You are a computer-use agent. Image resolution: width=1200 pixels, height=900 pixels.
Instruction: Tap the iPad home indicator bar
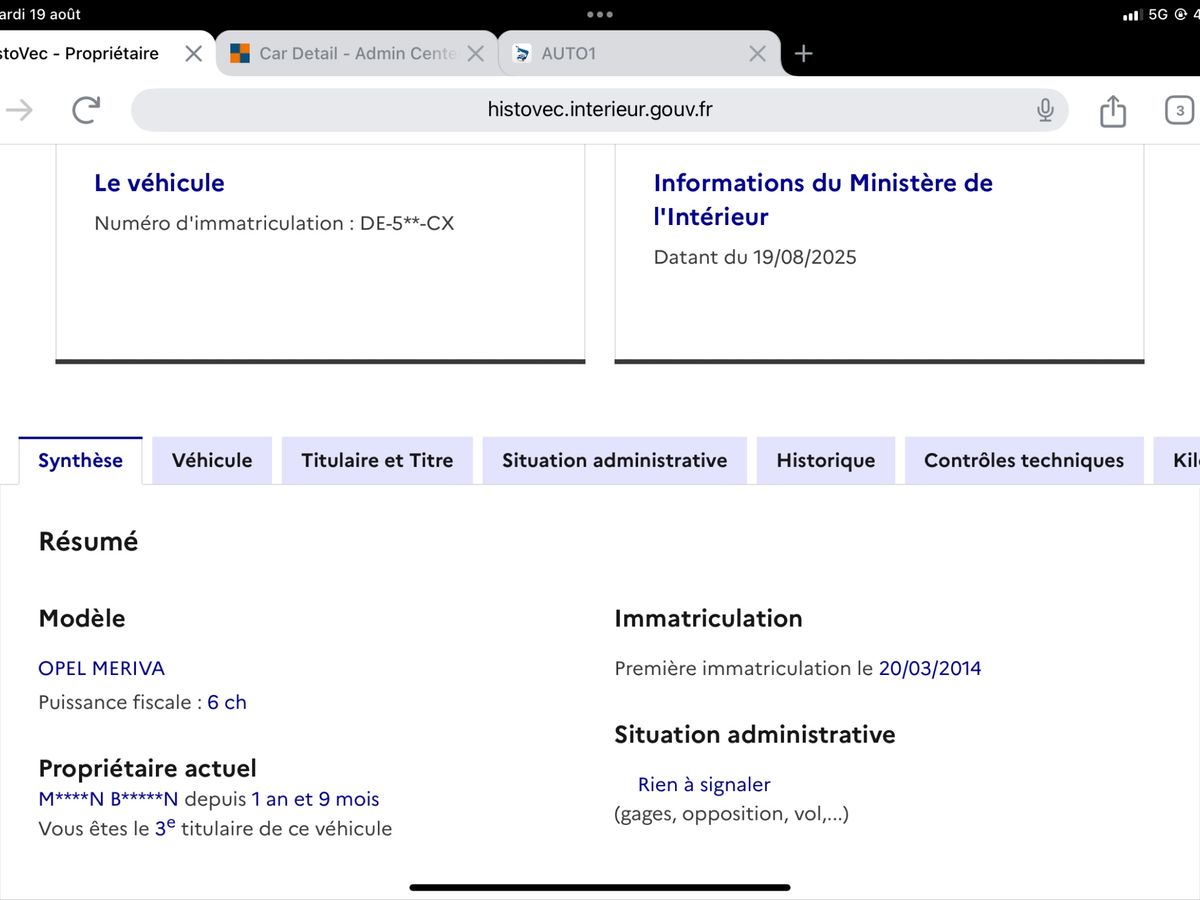click(x=600, y=887)
